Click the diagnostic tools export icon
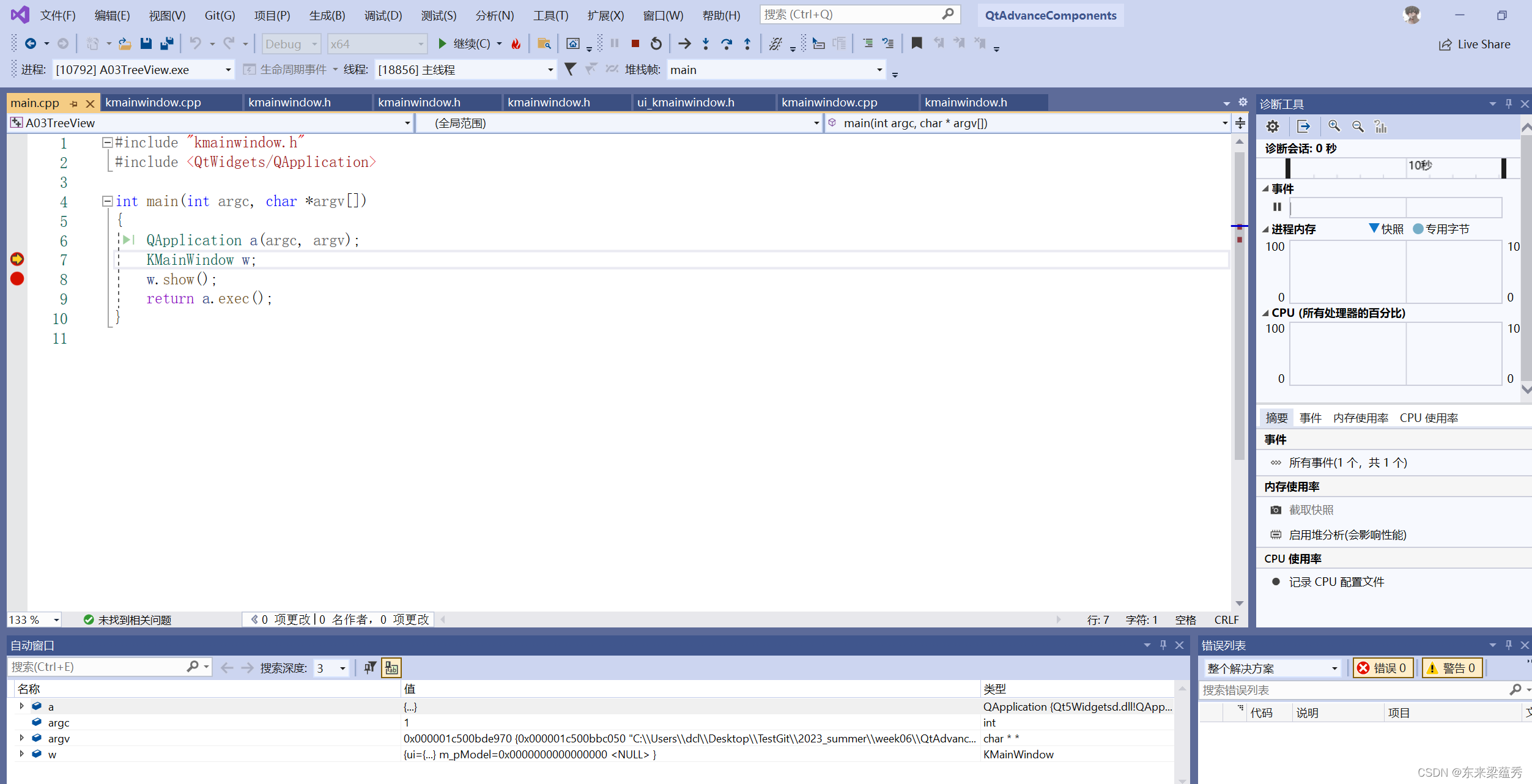Image resolution: width=1532 pixels, height=784 pixels. coord(1303,127)
